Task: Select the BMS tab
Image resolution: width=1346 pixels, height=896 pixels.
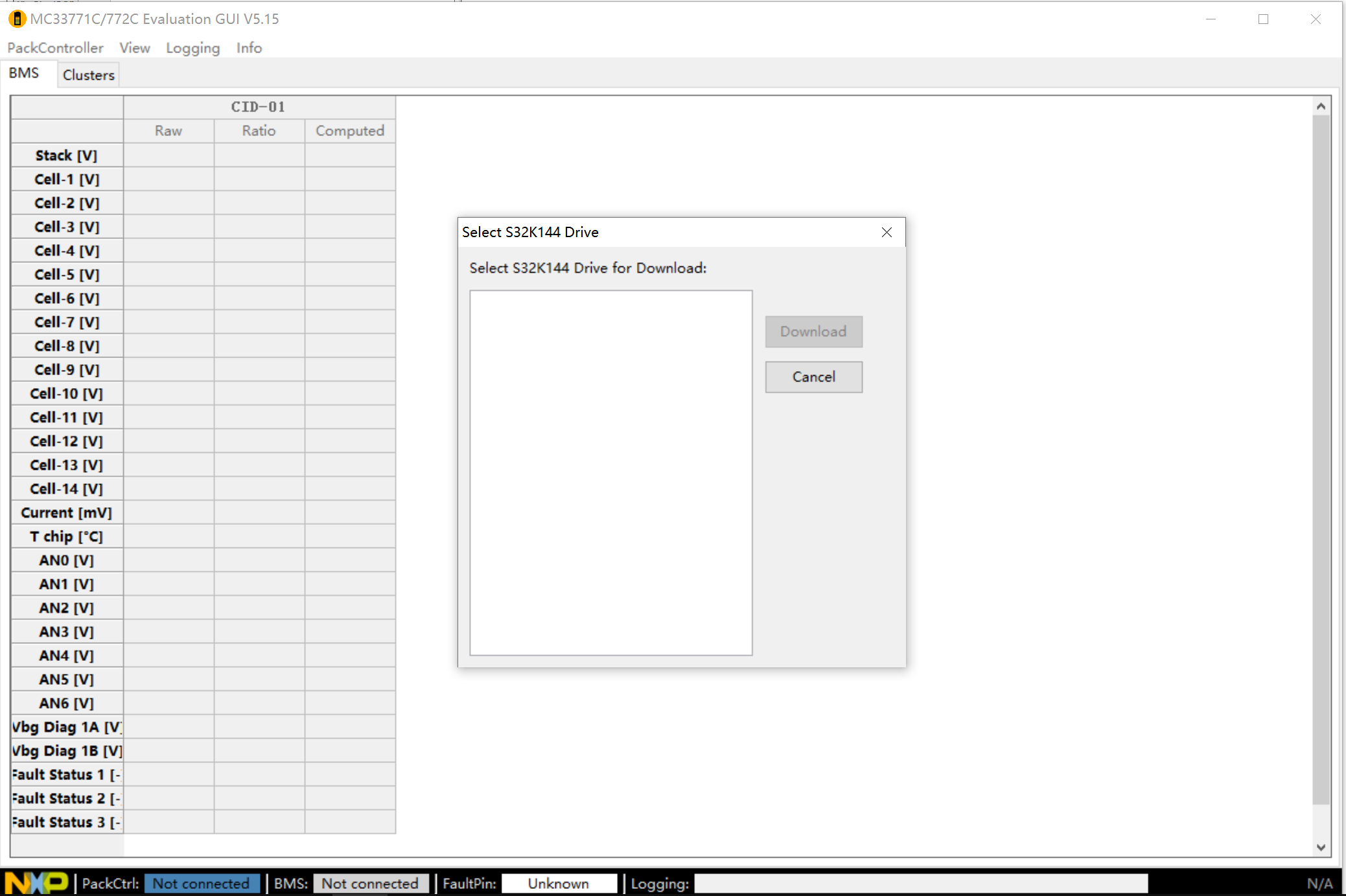Action: point(25,73)
